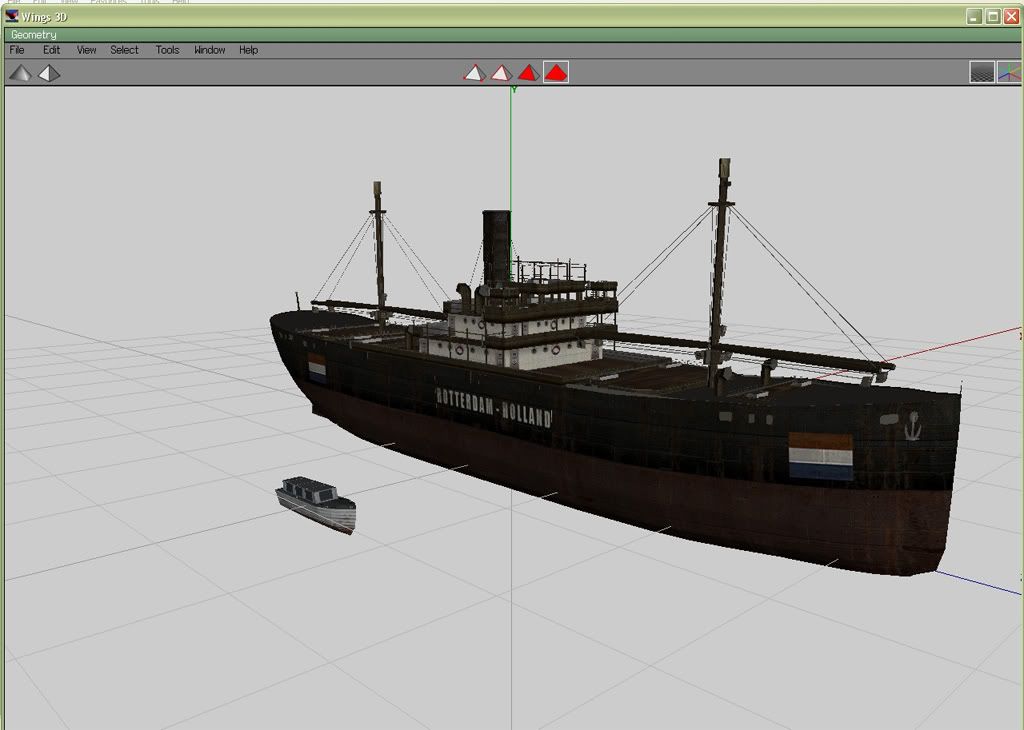Viewport: 1024px width, 730px height.
Task: Toggle the axes display icon
Action: (1009, 72)
